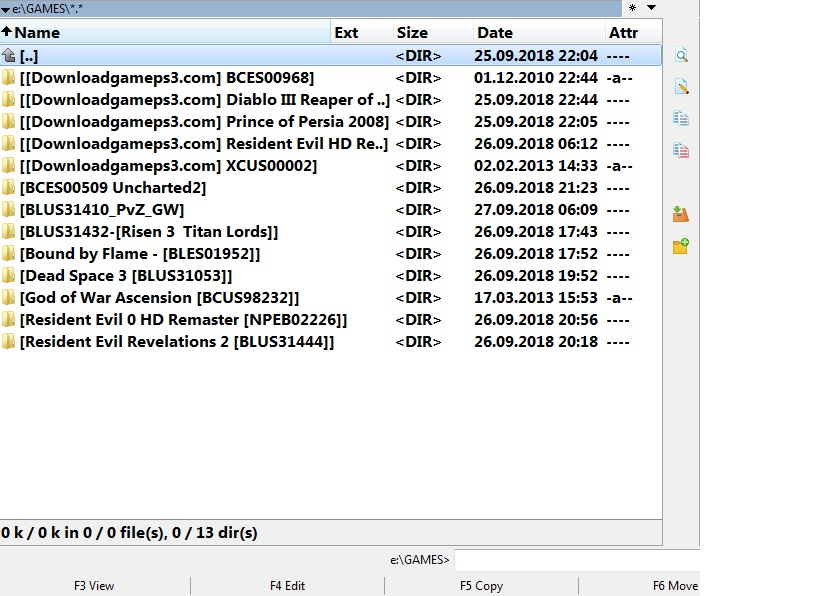Sort by the Size column header

click(x=433, y=32)
